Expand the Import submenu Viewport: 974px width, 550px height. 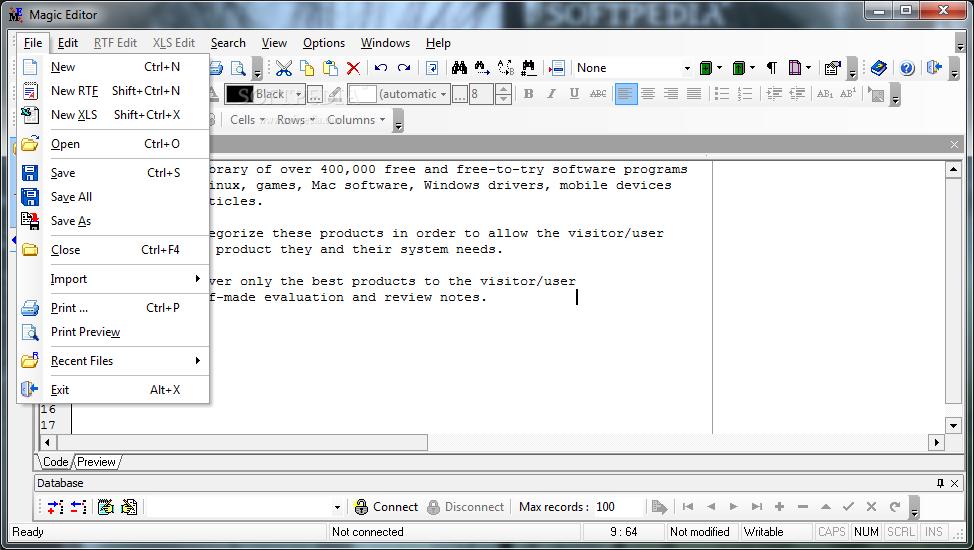click(114, 279)
